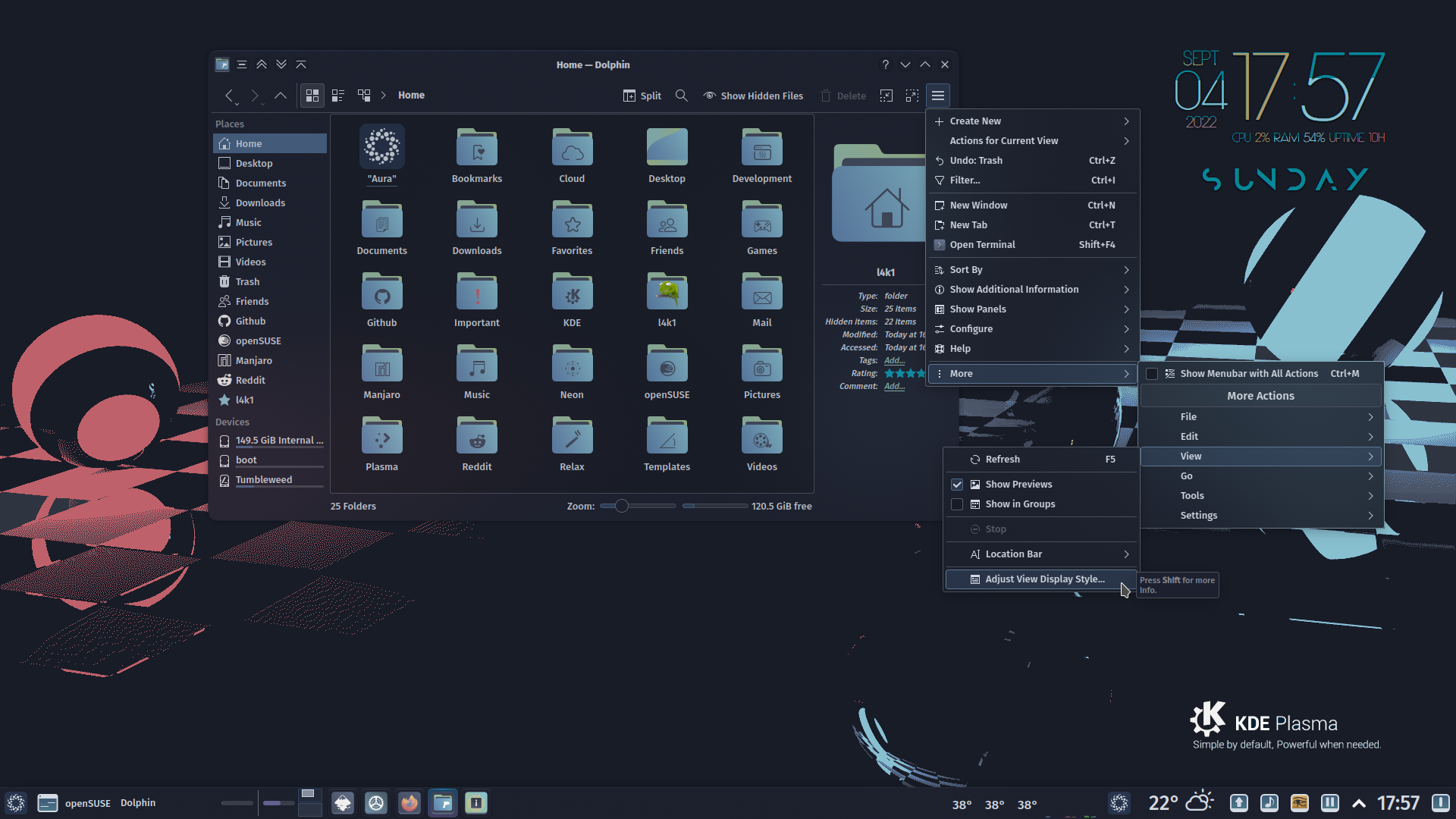This screenshot has height=819, width=1456.
Task: Click Undo: Trash menu entry
Action: (1033, 161)
